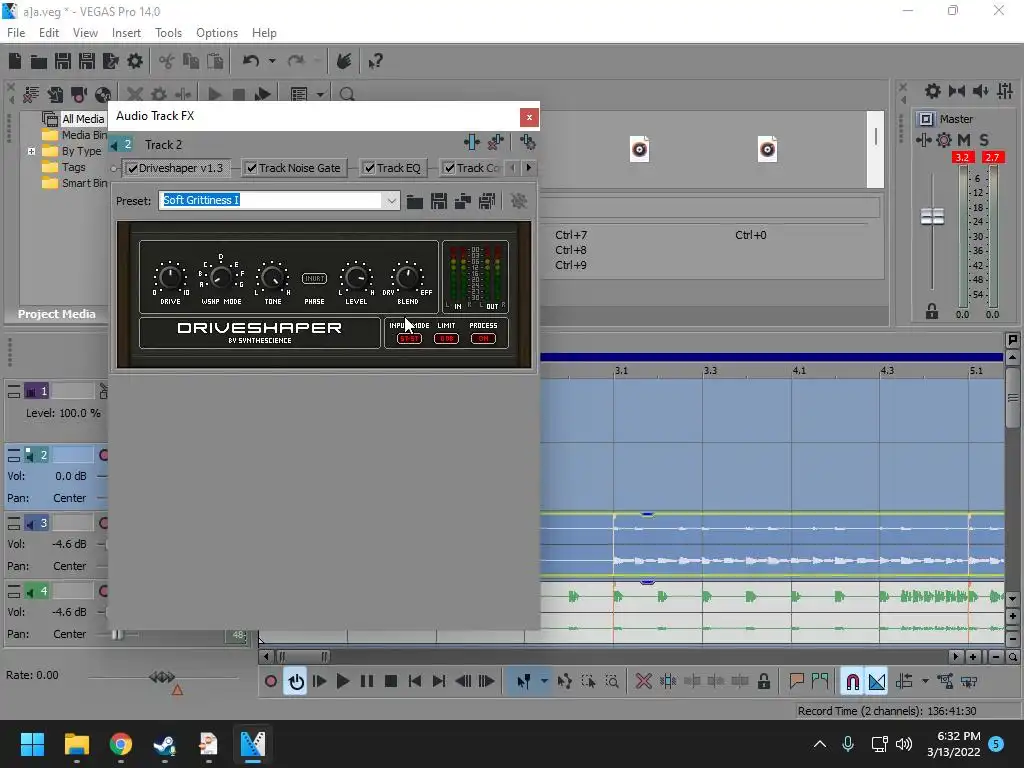Open Google Chrome from the taskbar
Viewport: 1024px width, 768px height.
coord(121,744)
